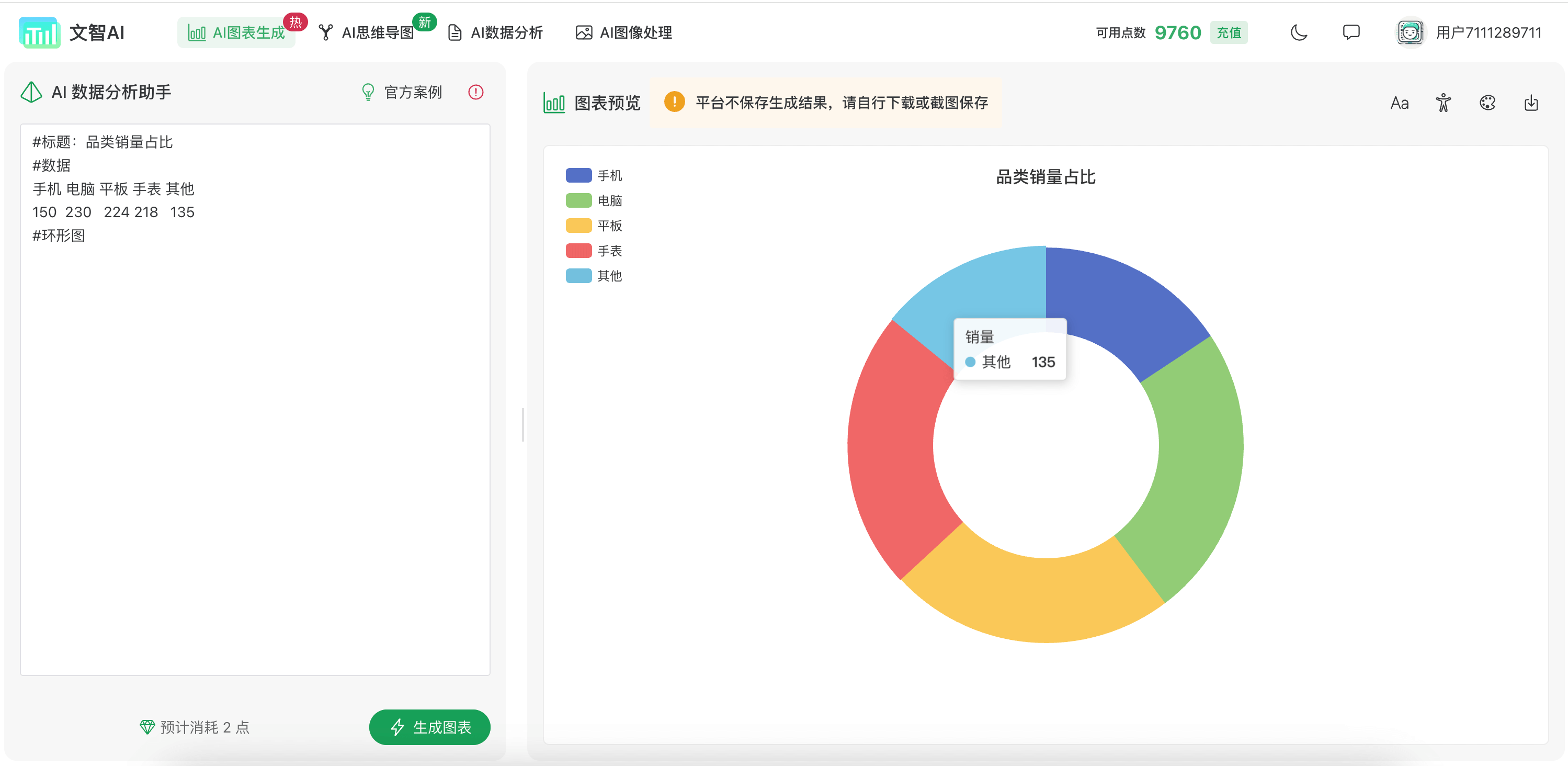Click the chart title 品类销量占比
Viewport: 1568px width, 766px height.
[x=1045, y=177]
